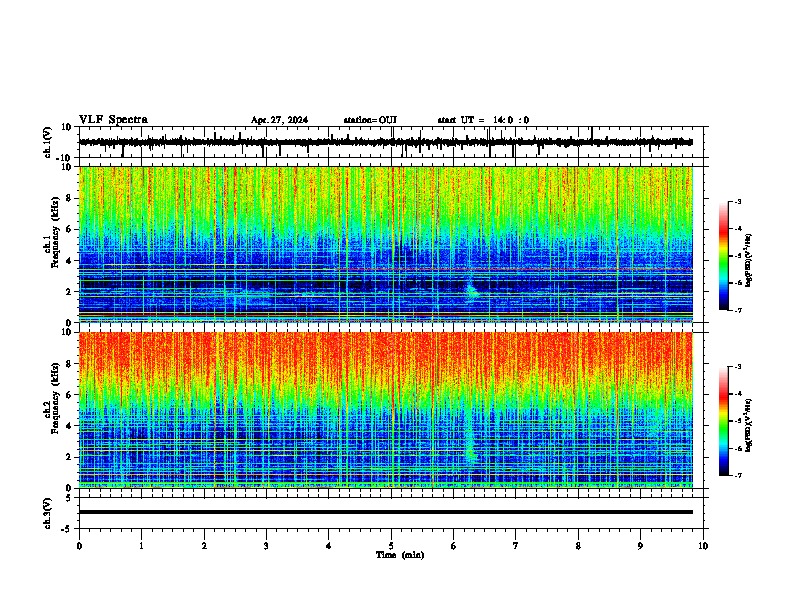Click the whistler feature in the ch.1 spectrogram
The image size is (792, 612).
[472, 290]
